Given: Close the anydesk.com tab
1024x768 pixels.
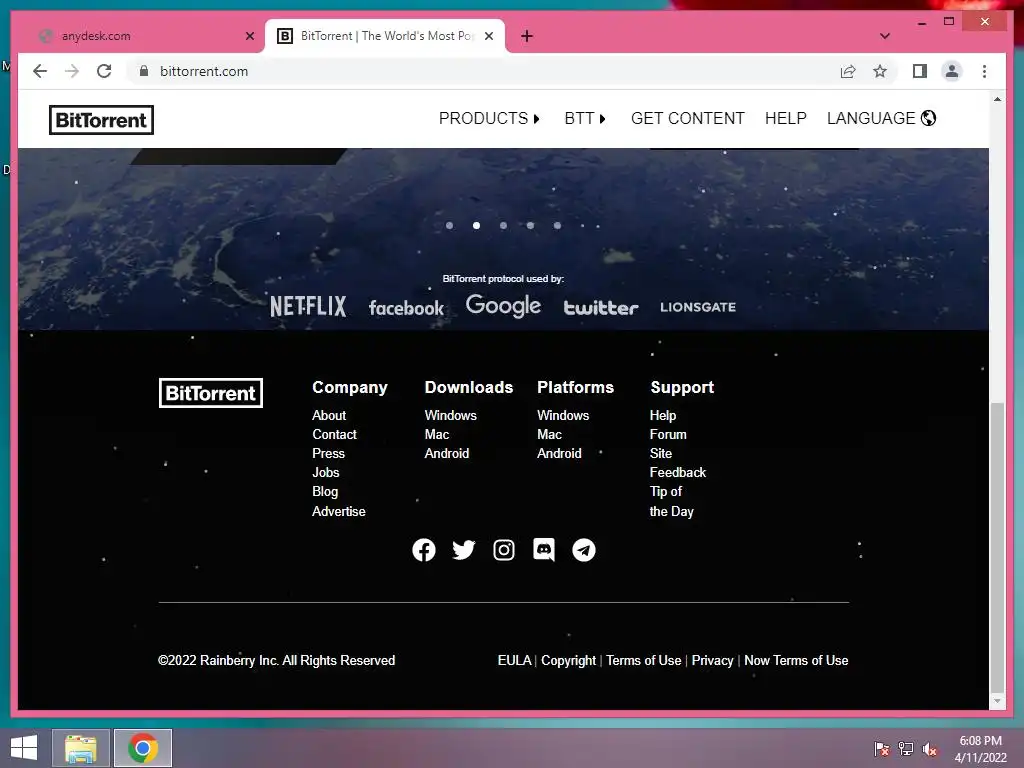Looking at the screenshot, I should pos(249,37).
